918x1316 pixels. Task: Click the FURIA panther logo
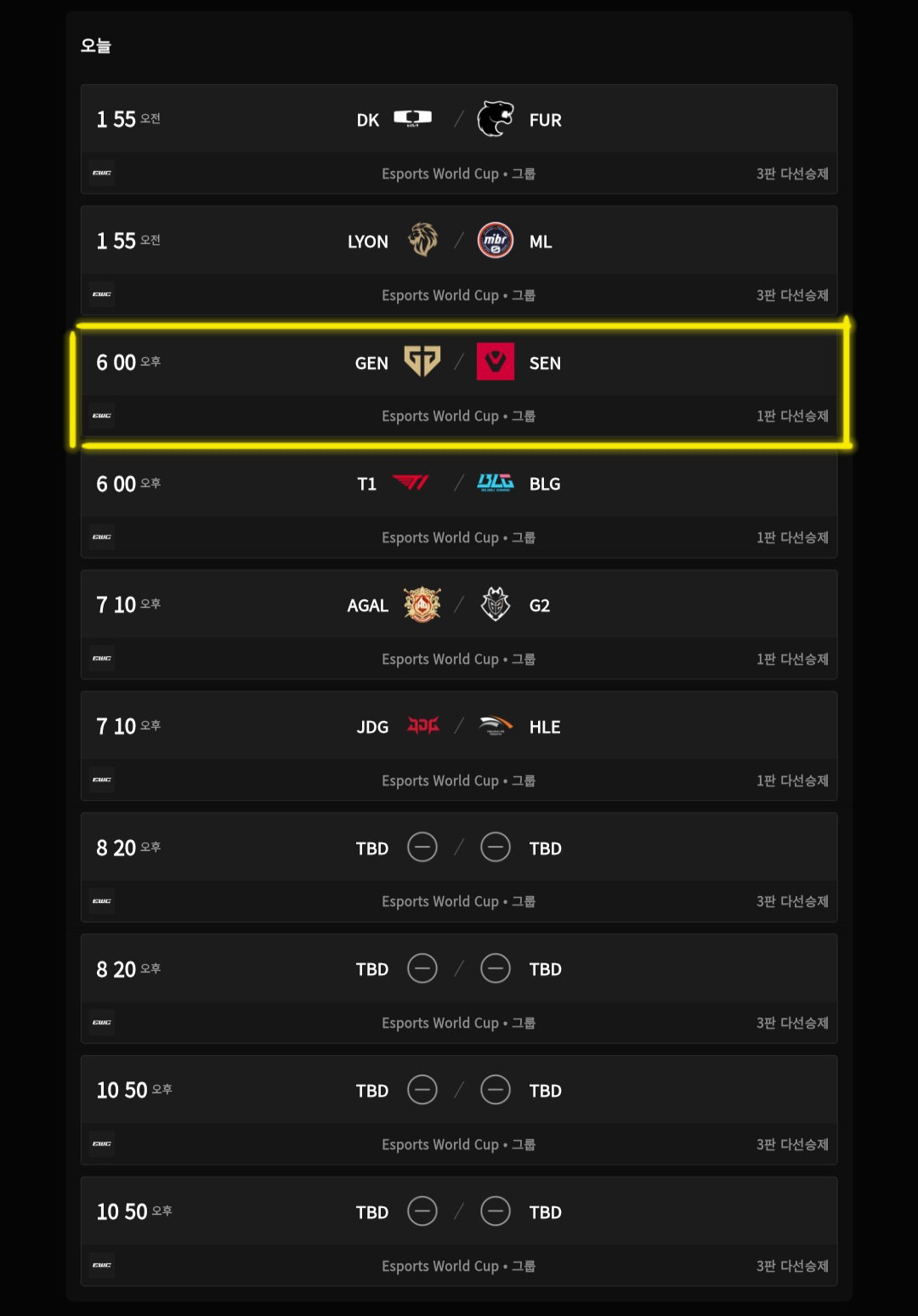[496, 119]
